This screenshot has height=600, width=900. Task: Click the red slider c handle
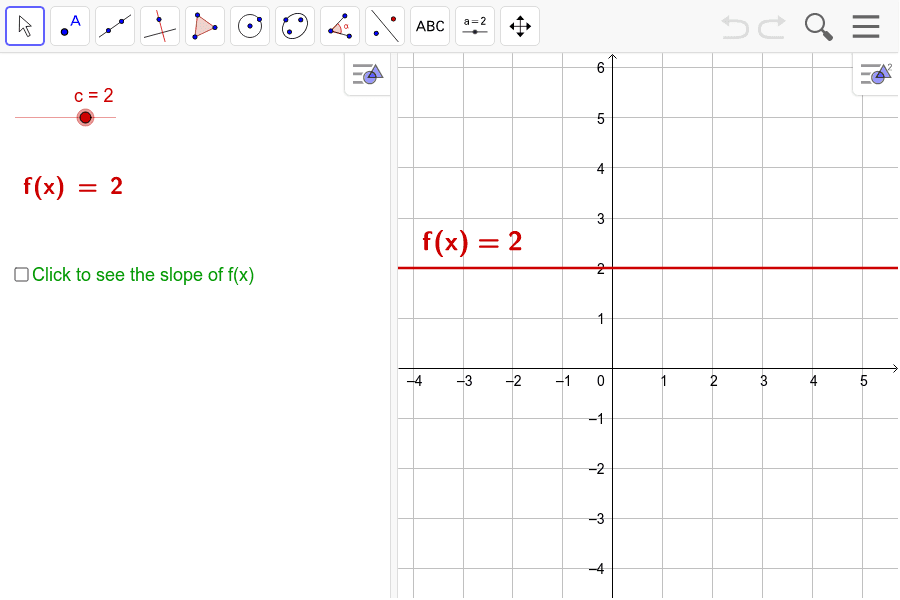[x=86, y=118]
